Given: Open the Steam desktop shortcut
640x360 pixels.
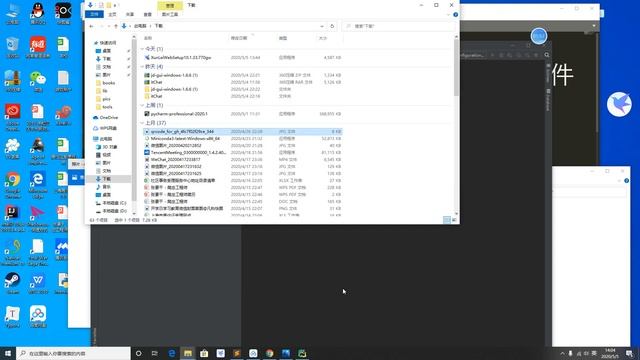Looking at the screenshot, I should [x=12, y=283].
